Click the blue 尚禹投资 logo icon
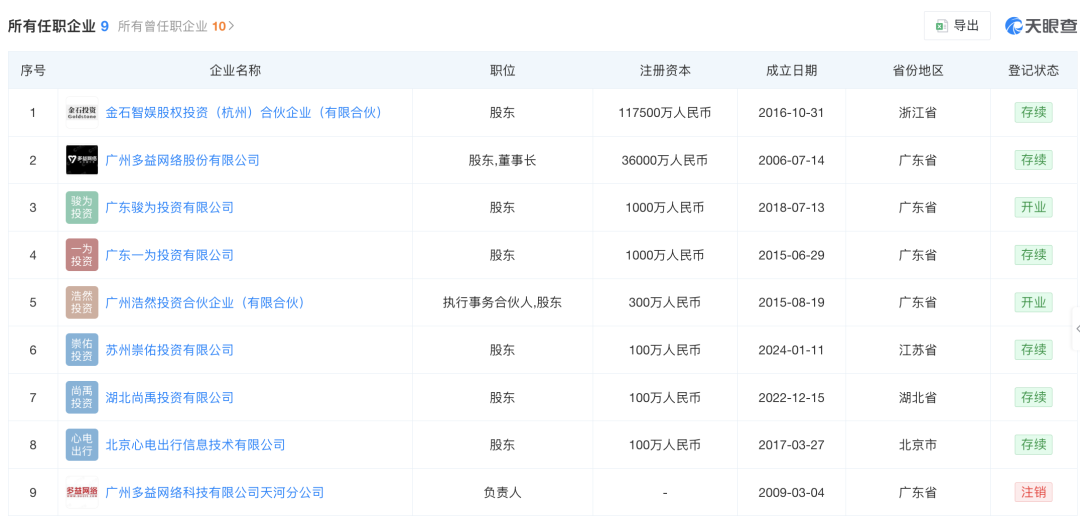The height and width of the screenshot is (519, 1080). (x=82, y=397)
